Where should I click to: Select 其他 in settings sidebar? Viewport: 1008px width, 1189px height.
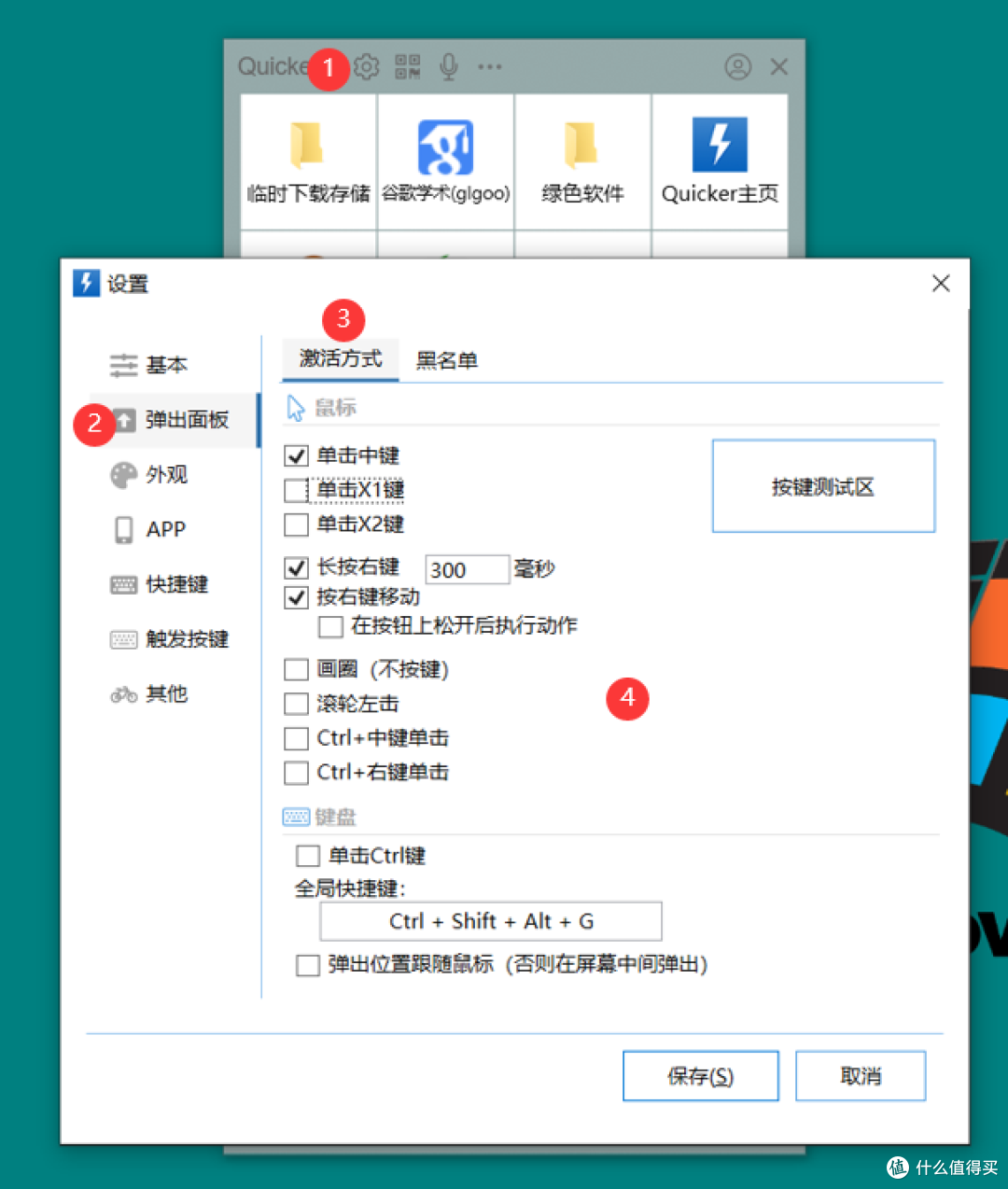tap(149, 694)
